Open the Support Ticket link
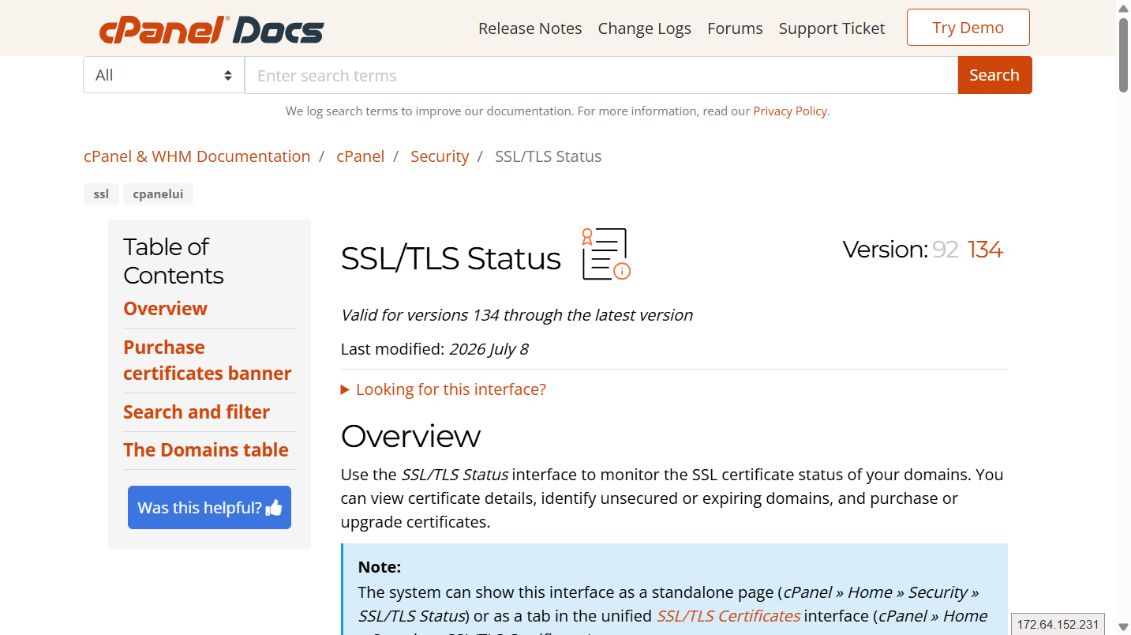 (x=831, y=28)
